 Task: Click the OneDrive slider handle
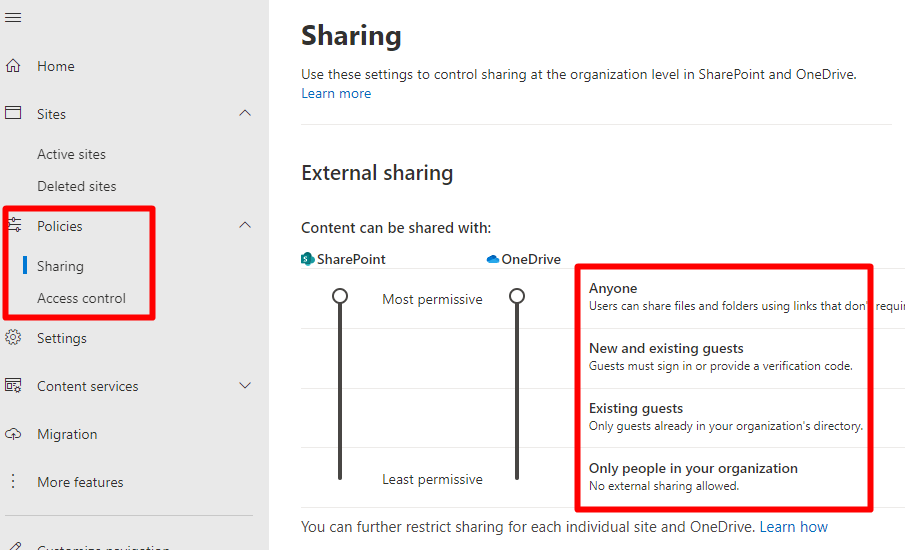coord(517,296)
